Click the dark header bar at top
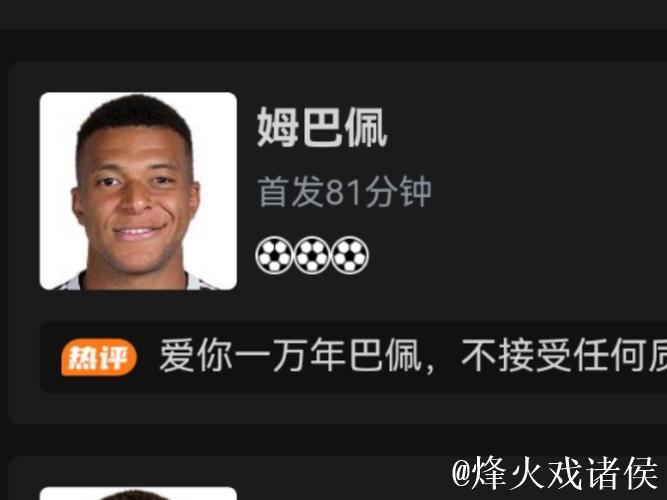Viewport: 667px width, 500px height. [x=334, y=14]
